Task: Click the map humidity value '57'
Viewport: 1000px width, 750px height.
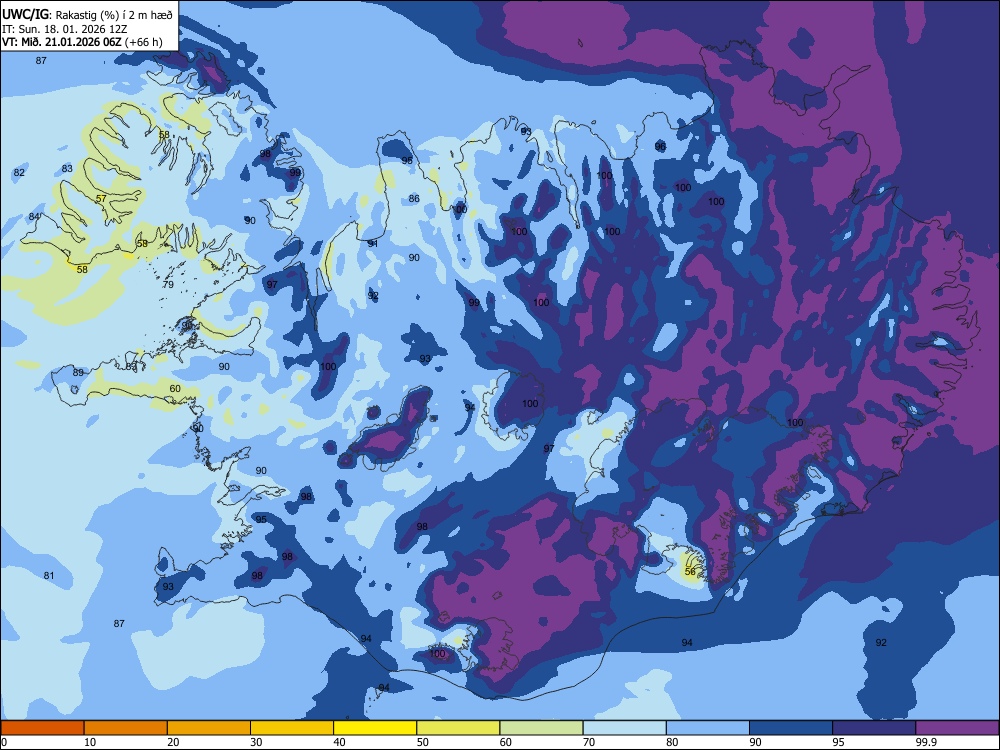Action: pos(101,199)
